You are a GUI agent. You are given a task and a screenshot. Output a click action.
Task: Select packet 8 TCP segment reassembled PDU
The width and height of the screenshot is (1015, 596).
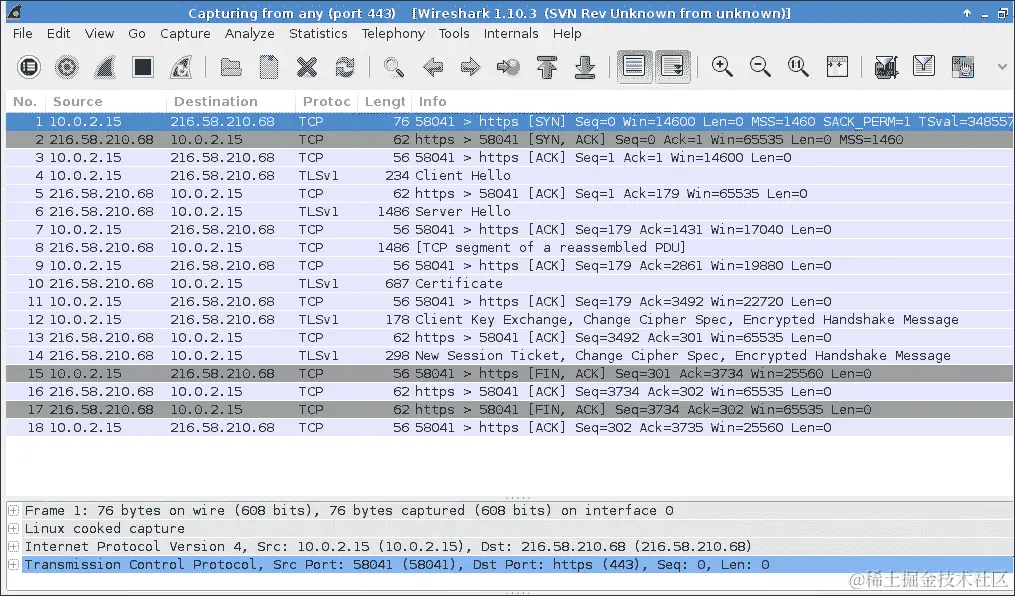point(509,248)
